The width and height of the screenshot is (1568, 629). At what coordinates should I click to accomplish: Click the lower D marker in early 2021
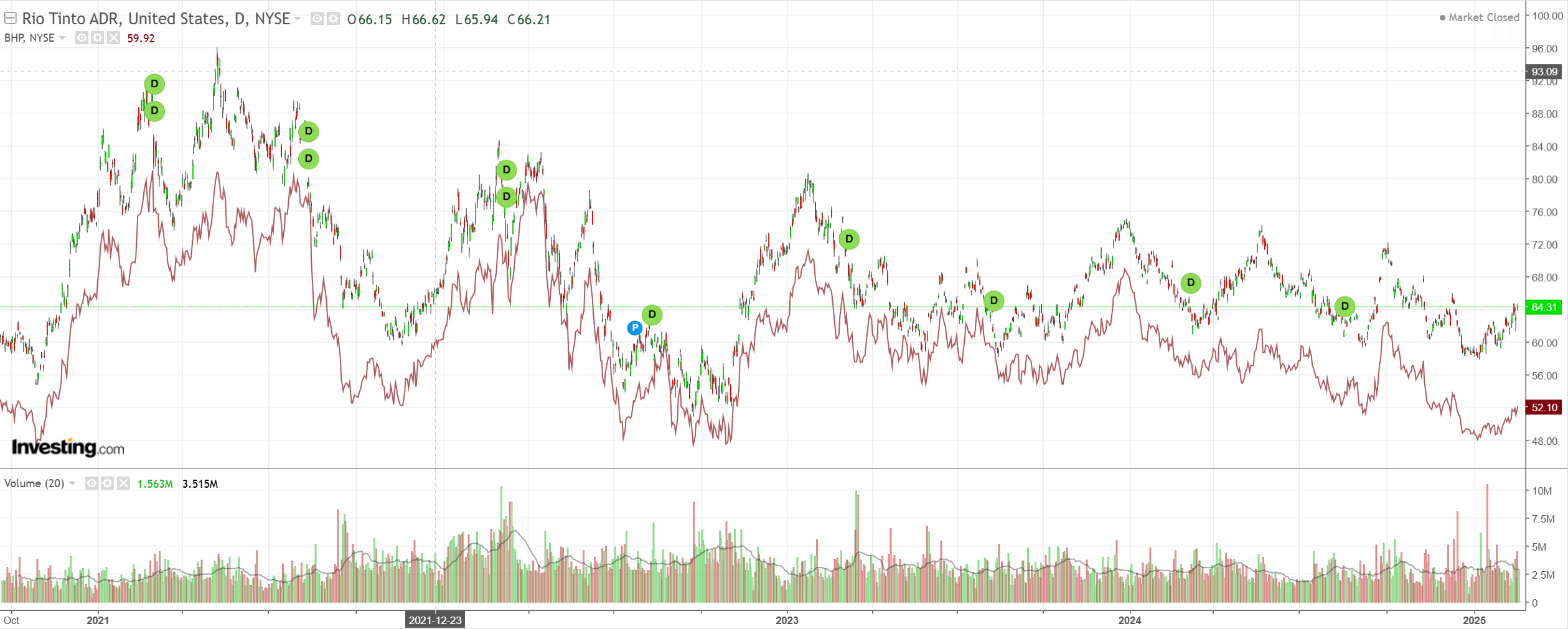(154, 111)
